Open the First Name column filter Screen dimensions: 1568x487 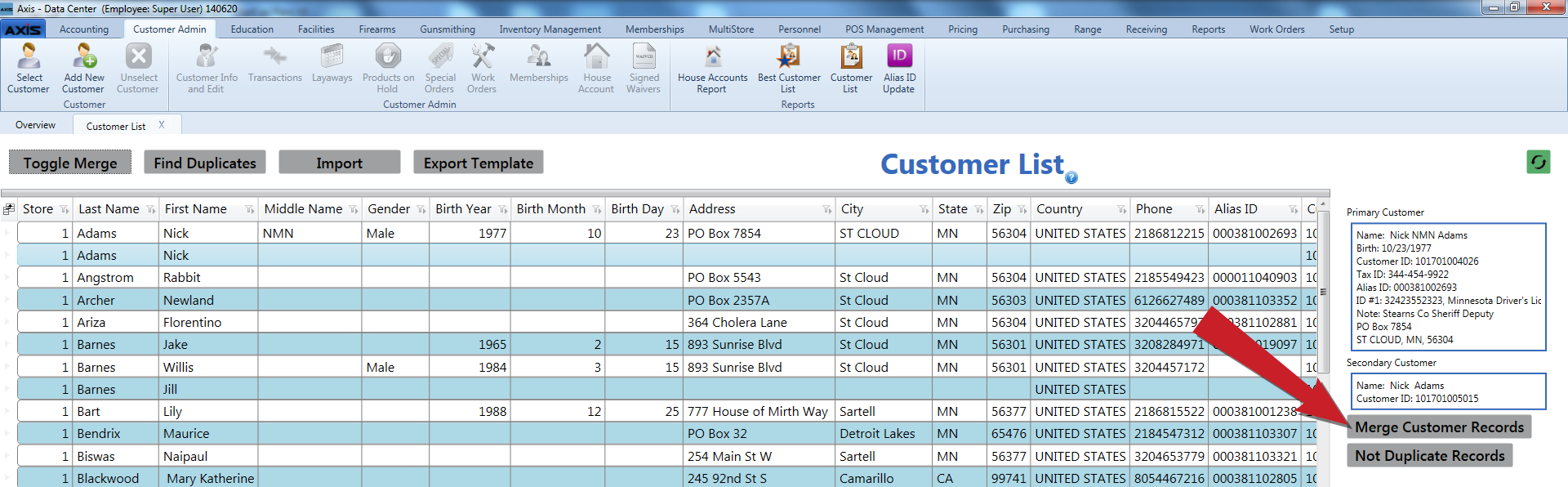(x=250, y=210)
